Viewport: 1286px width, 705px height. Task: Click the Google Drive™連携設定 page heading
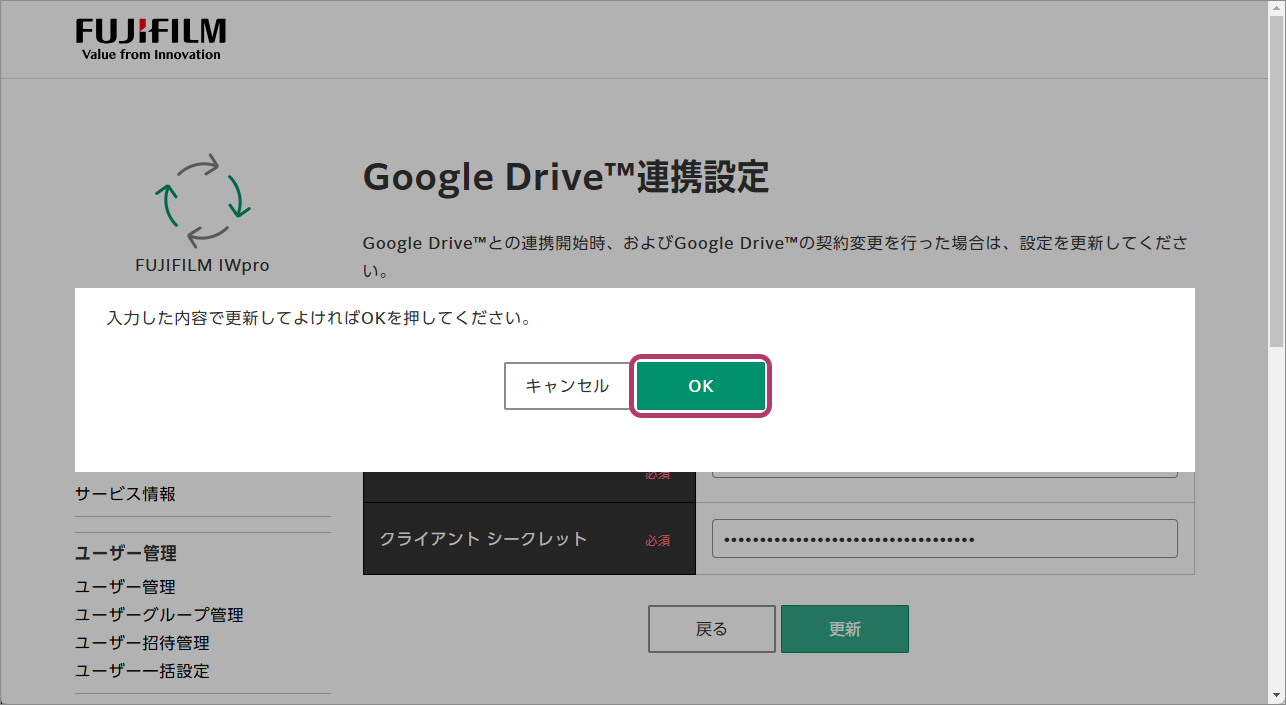coord(566,178)
